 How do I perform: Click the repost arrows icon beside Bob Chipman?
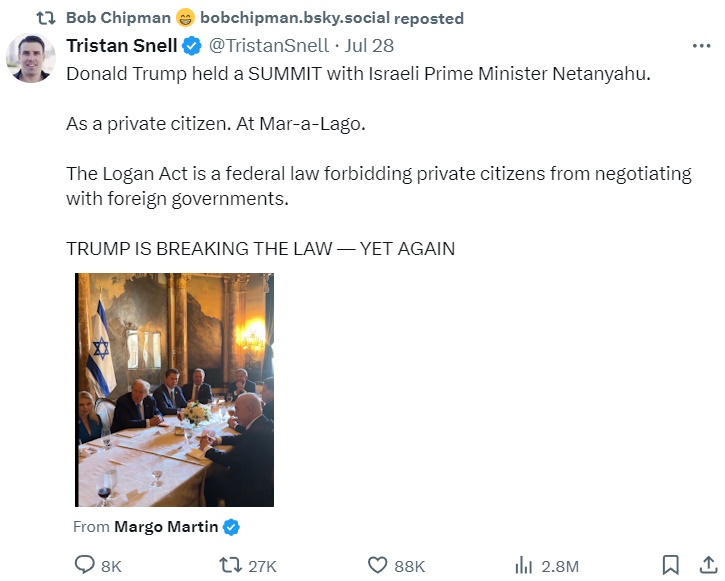click(45, 18)
